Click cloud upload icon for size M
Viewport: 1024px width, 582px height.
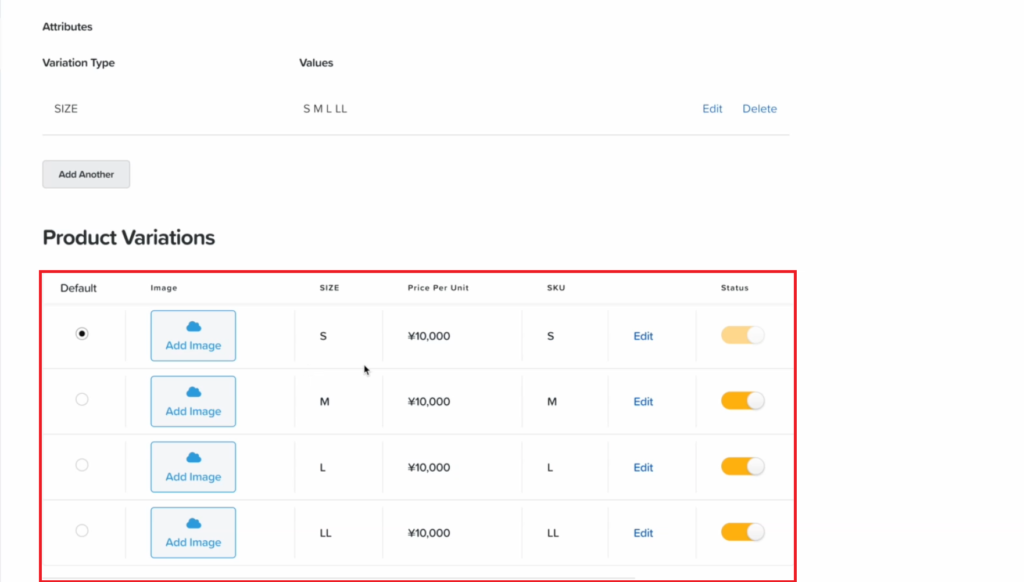pos(193,392)
